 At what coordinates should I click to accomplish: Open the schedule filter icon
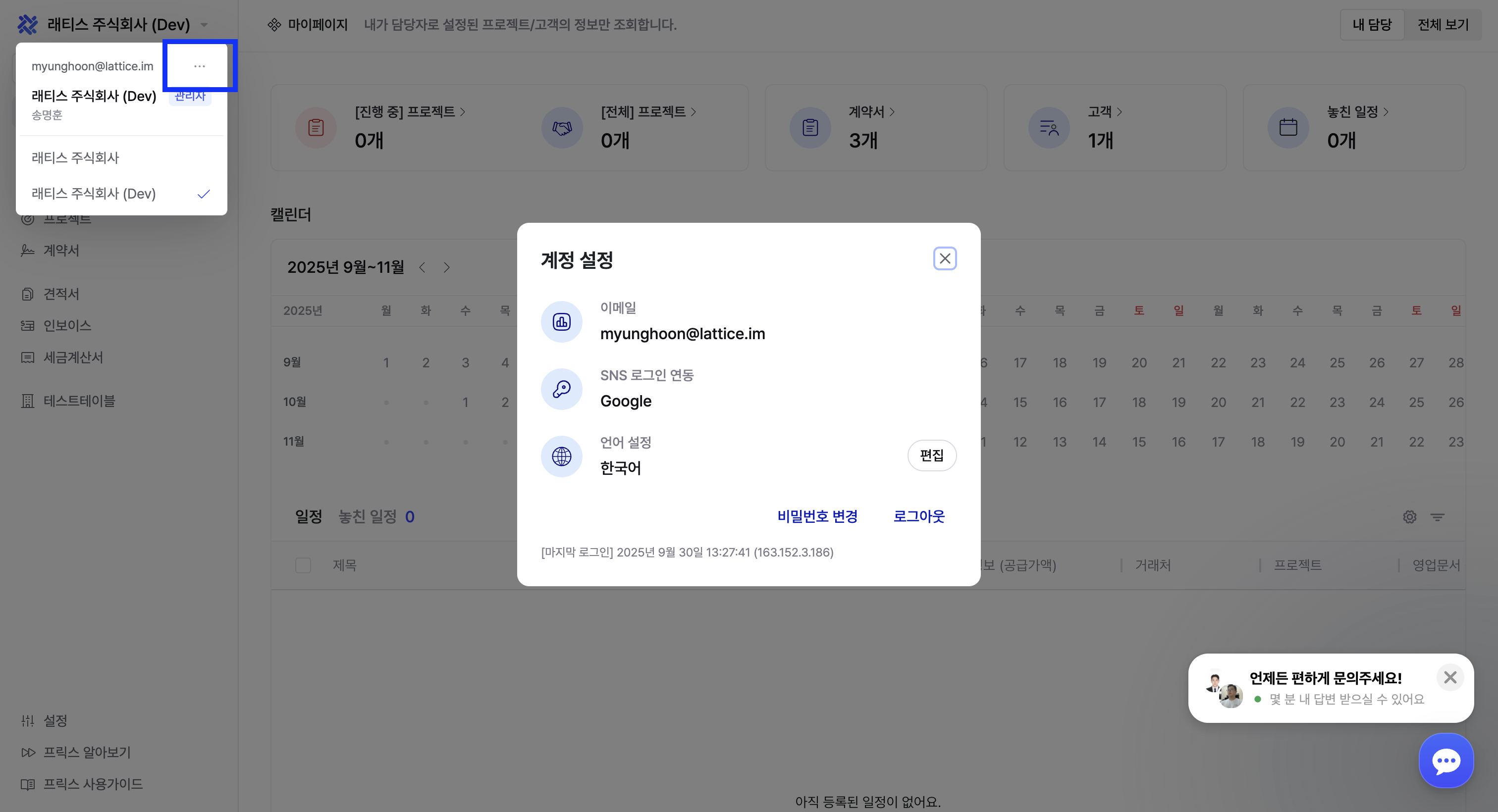point(1437,517)
